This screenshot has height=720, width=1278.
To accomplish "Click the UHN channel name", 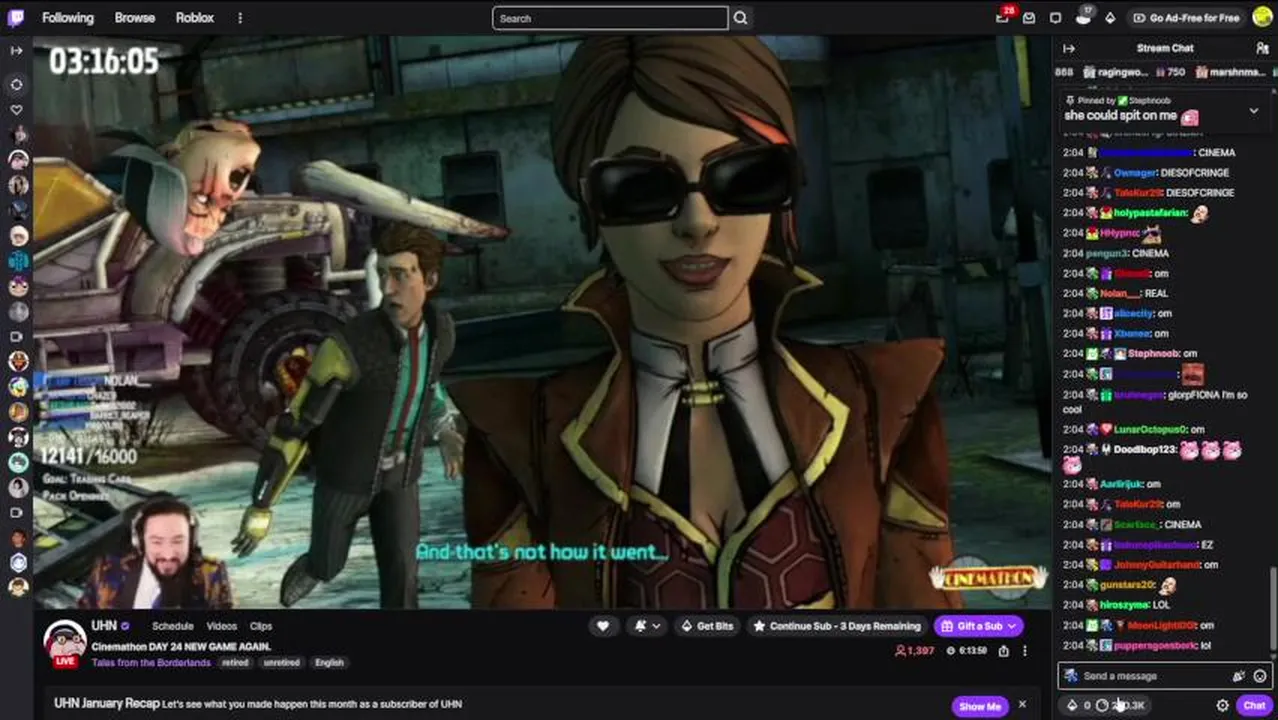I will [x=104, y=626].
